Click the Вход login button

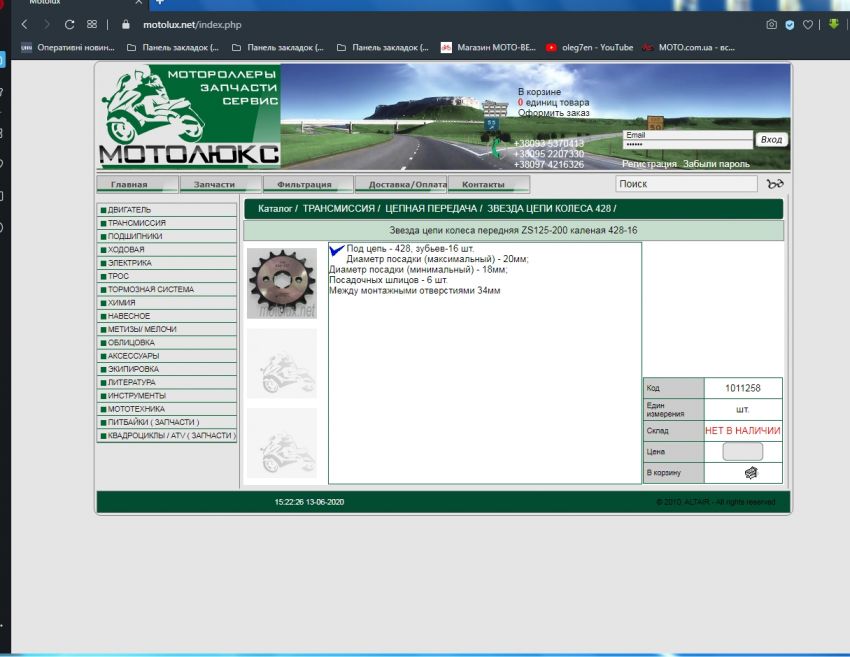771,140
